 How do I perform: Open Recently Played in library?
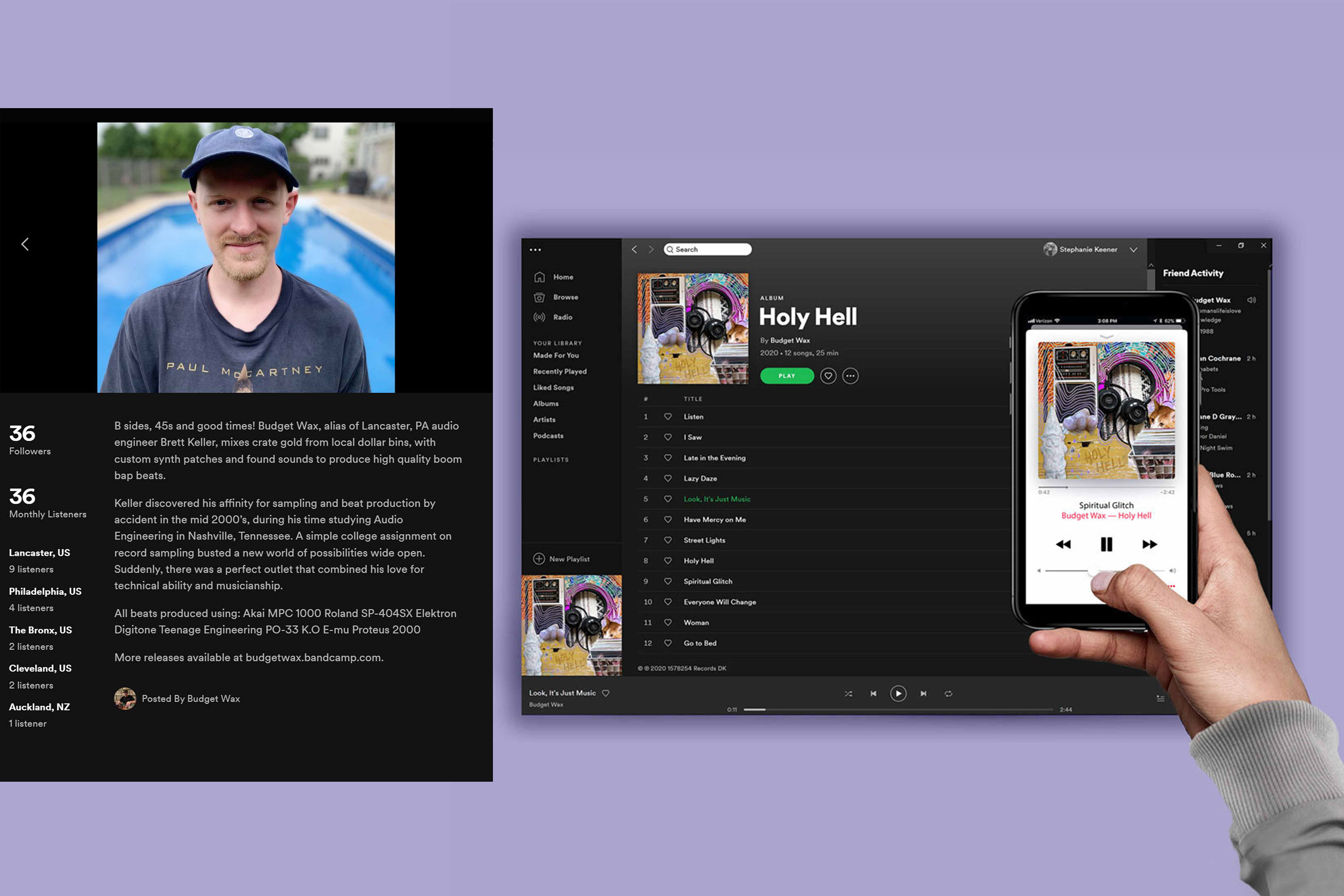[x=559, y=371]
